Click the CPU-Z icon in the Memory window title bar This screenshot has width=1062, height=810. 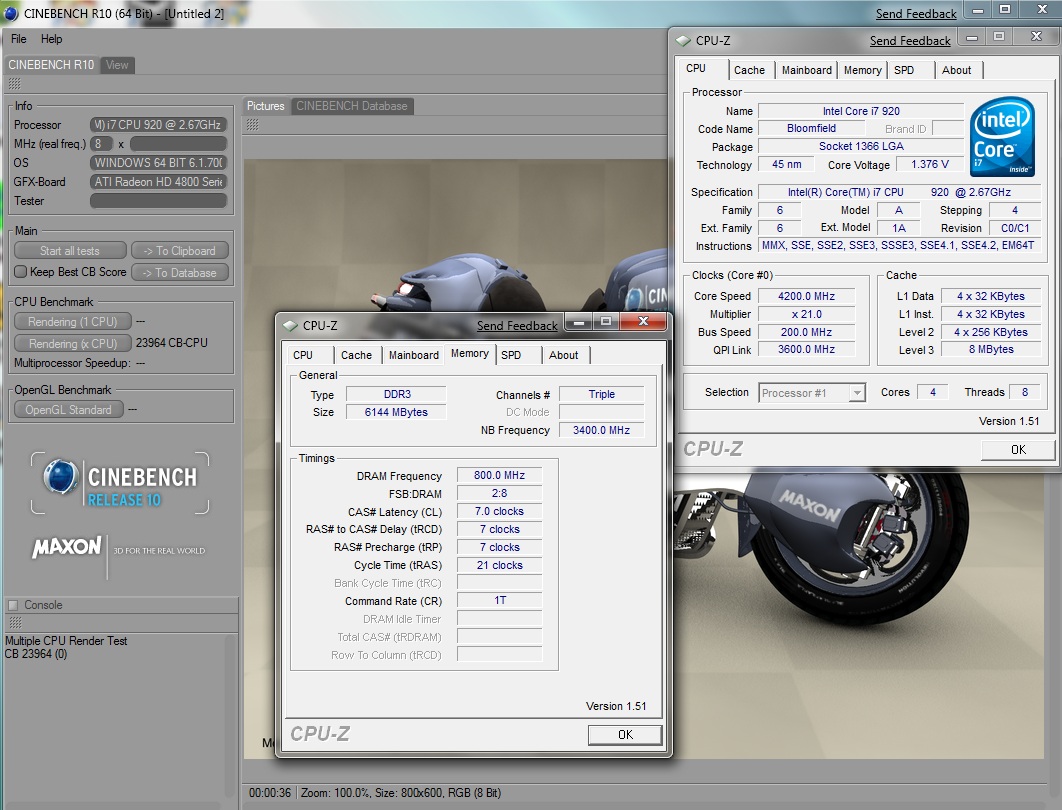pyautogui.click(x=291, y=326)
